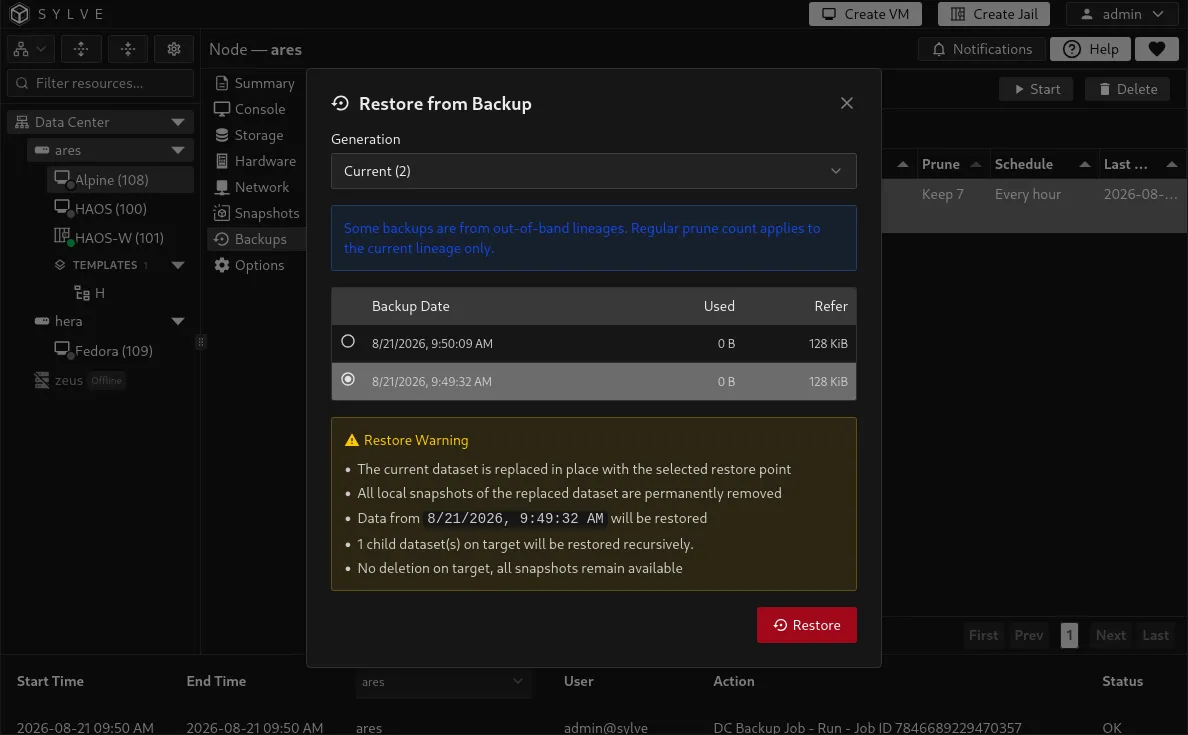
Task: Click the Sylve cube logo icon
Action: pyautogui.click(x=20, y=14)
